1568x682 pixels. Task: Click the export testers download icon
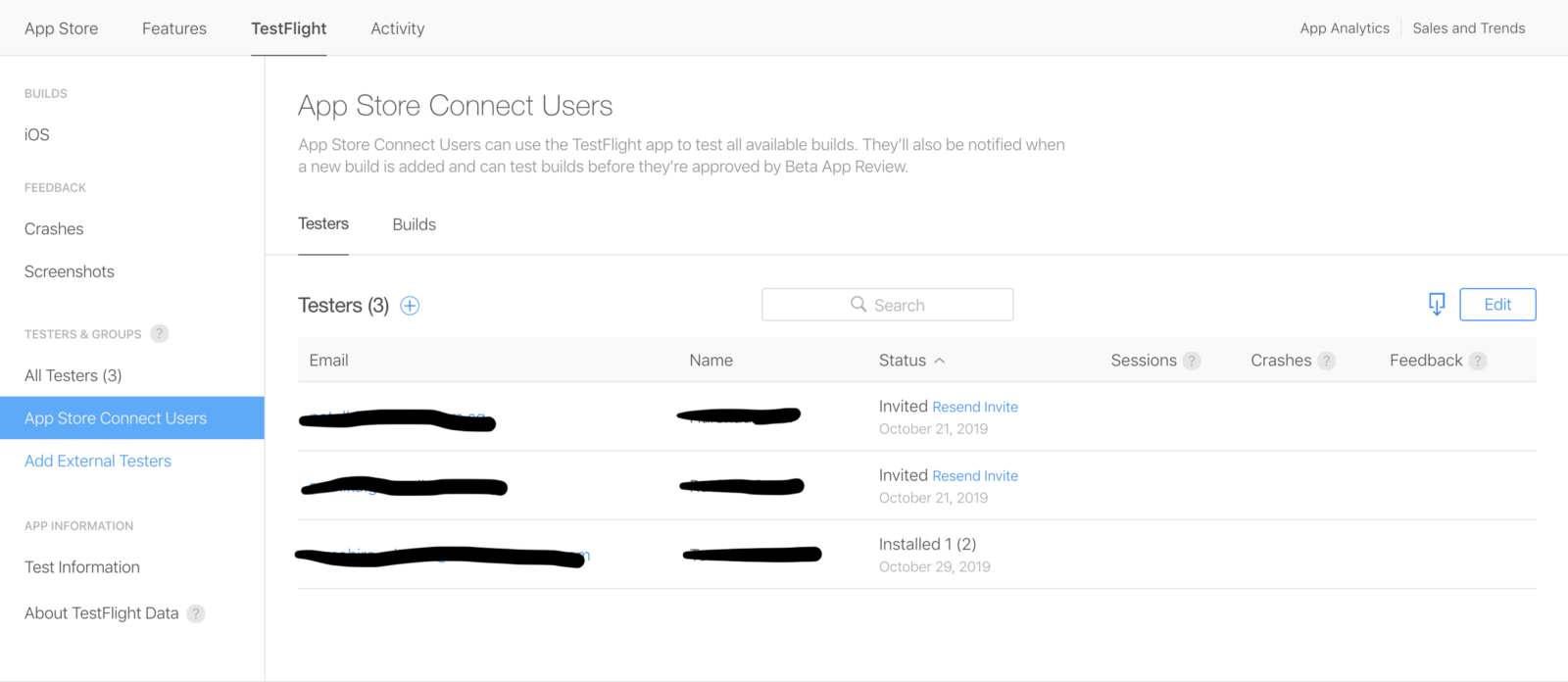click(x=1436, y=305)
